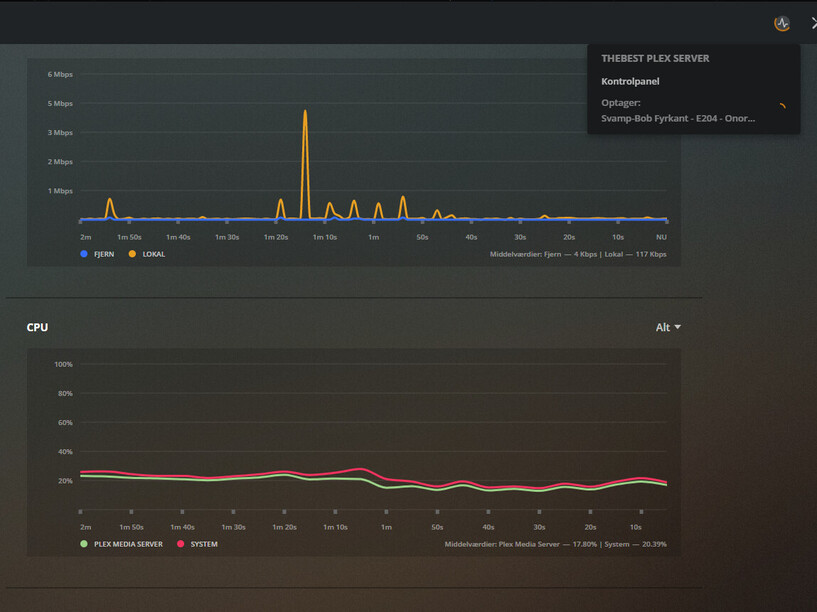The height and width of the screenshot is (612, 817).
Task: Click the PLEX MEDIA SERVER legend label
Action: tap(128, 544)
